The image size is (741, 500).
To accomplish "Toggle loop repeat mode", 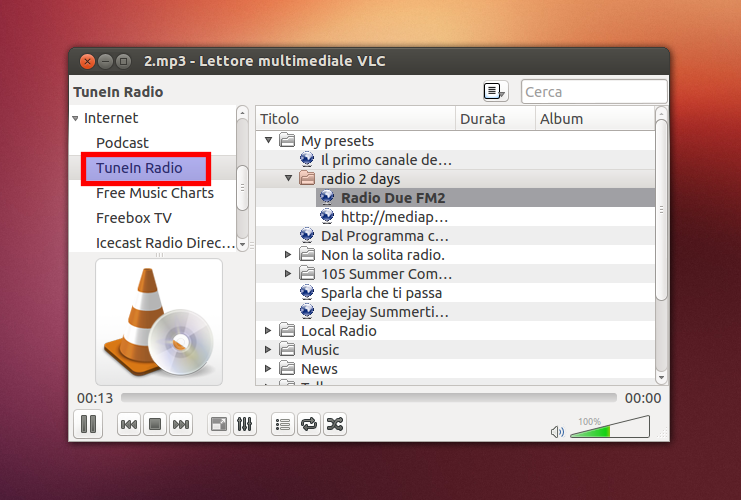I will [x=309, y=424].
